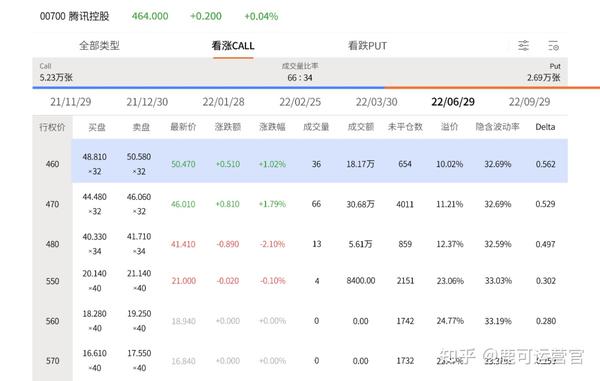This screenshot has width=600, height=381.
Task: Switch to 看跌PUT tab
Action: point(367,46)
